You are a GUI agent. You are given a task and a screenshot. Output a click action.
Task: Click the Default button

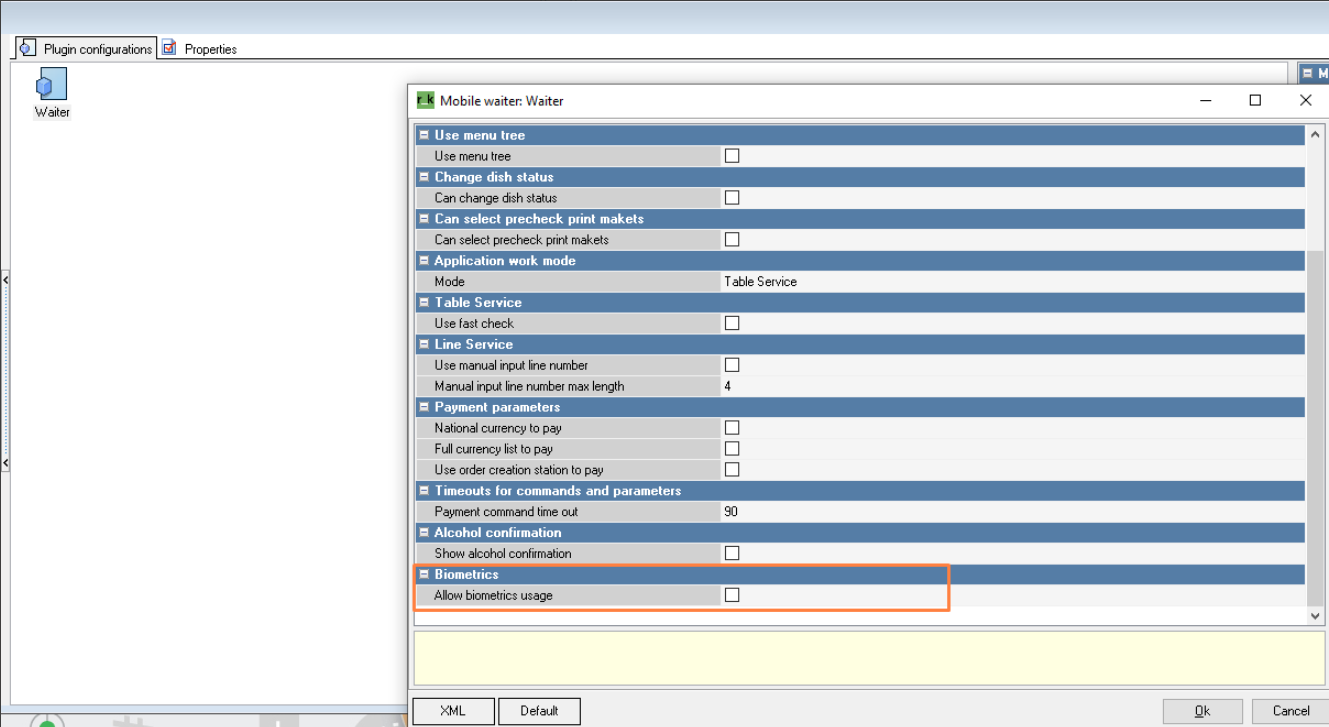pos(539,711)
